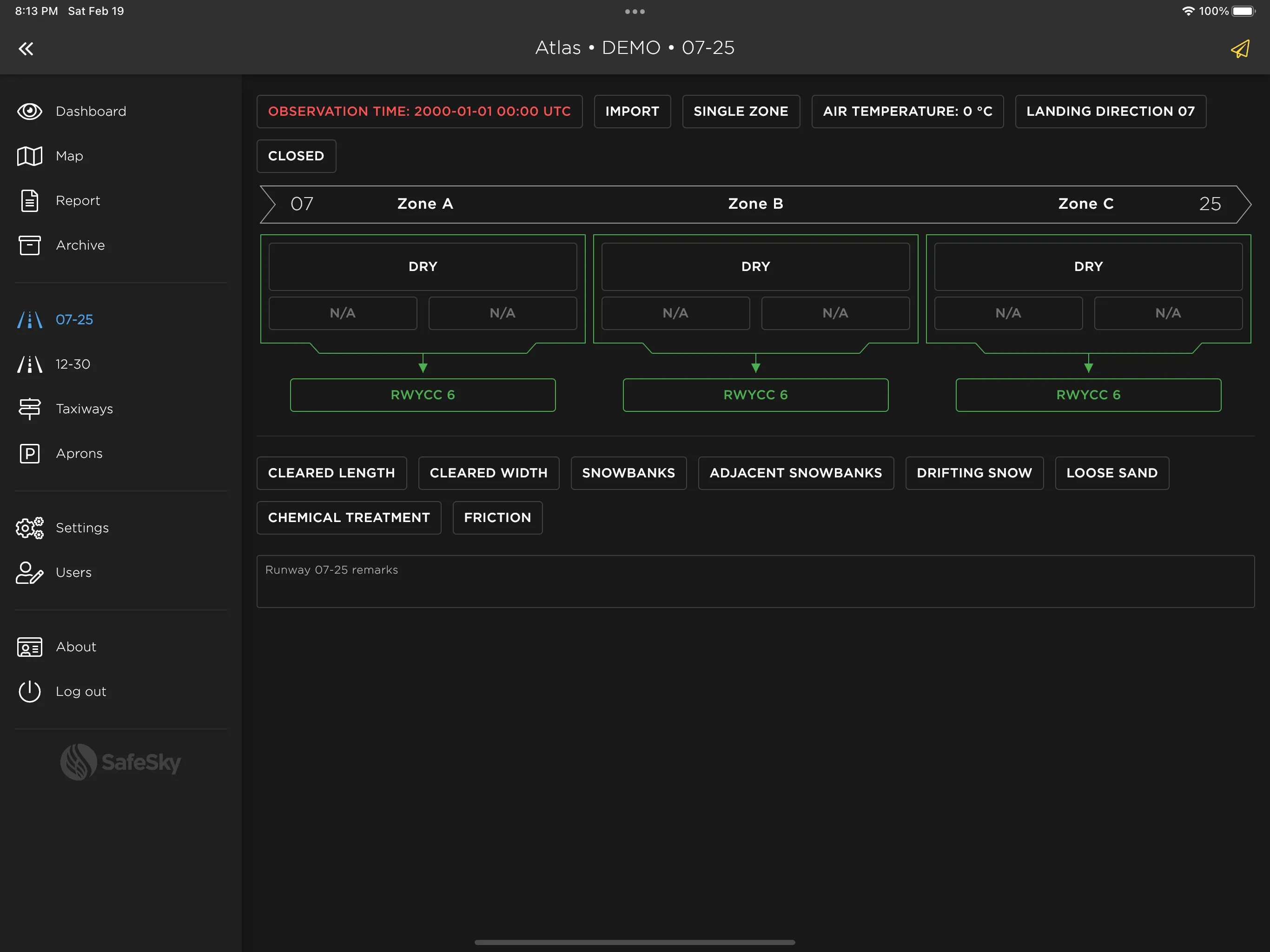Click the Aprons navigation icon

29,453
